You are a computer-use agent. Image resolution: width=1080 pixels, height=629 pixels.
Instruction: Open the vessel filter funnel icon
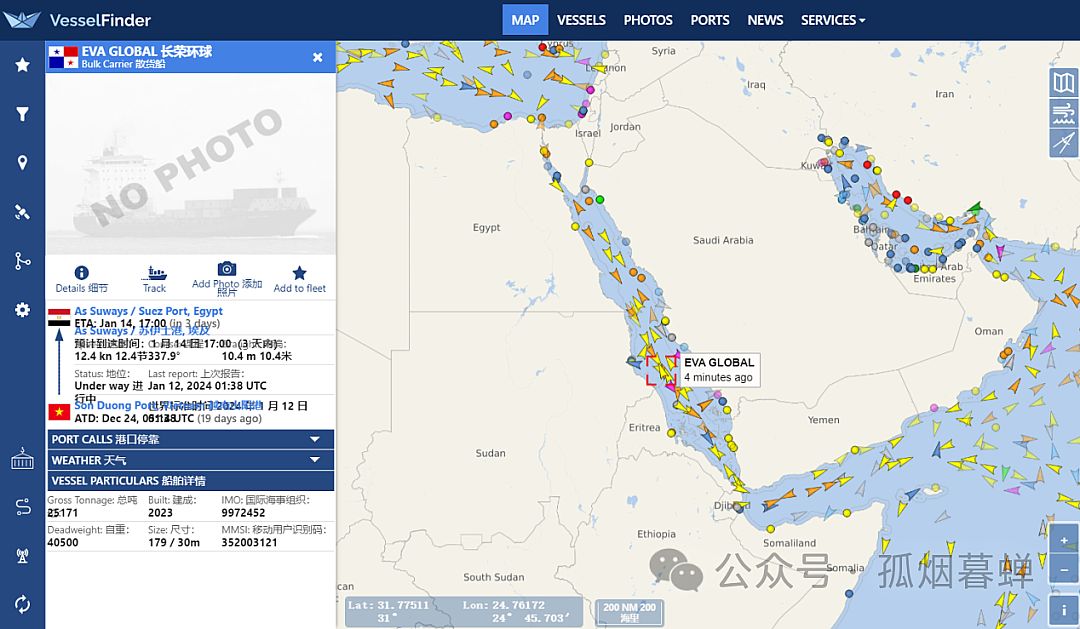[22, 114]
